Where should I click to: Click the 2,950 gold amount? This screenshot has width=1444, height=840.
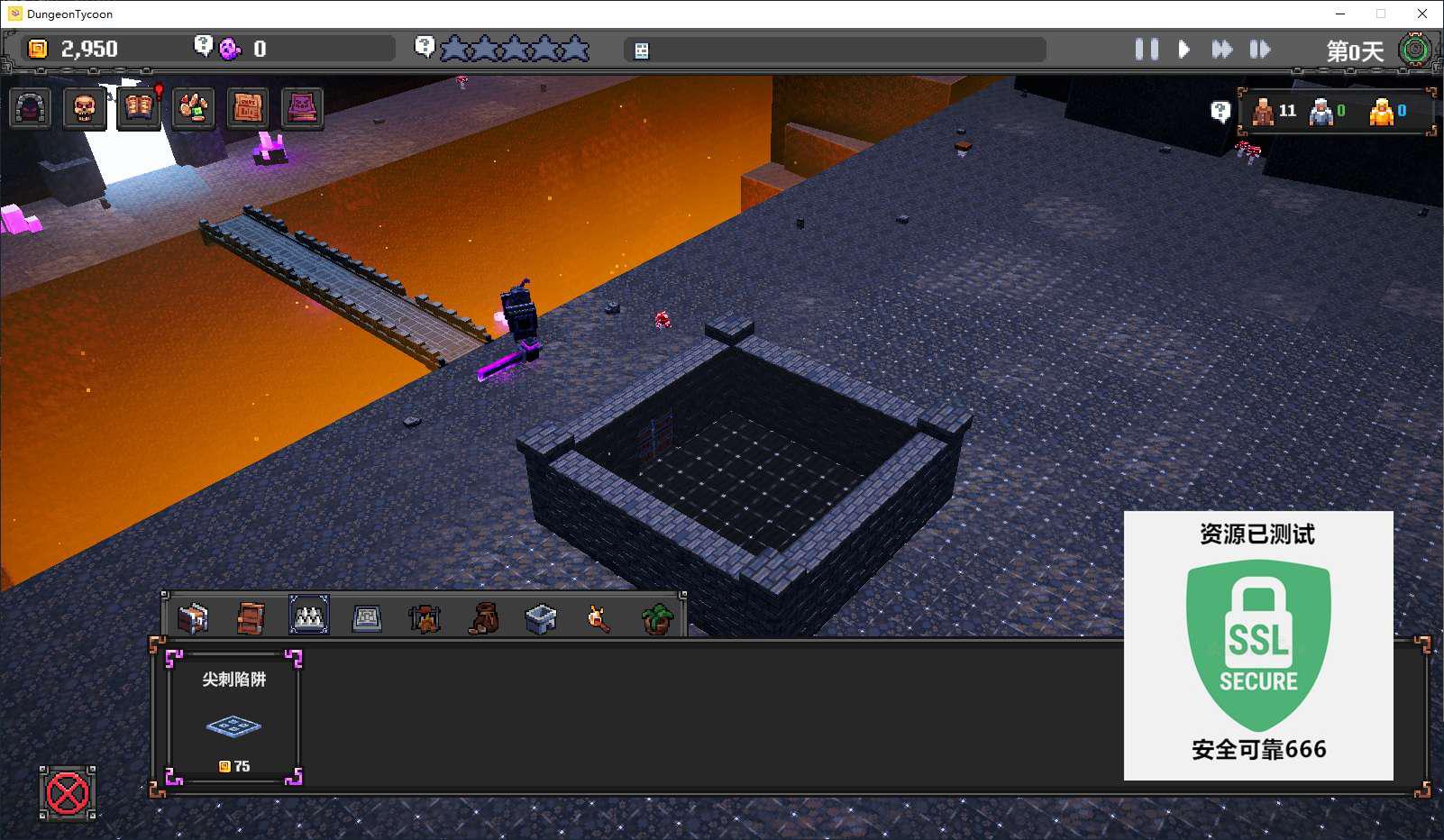(x=89, y=49)
